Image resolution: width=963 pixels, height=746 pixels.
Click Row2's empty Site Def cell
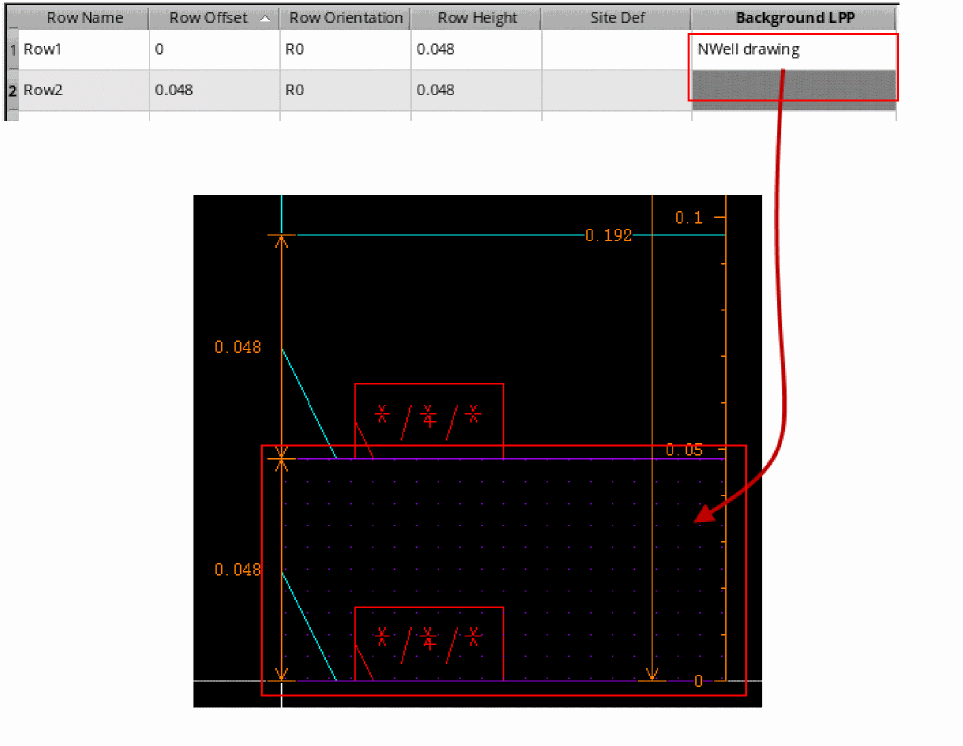[617, 90]
